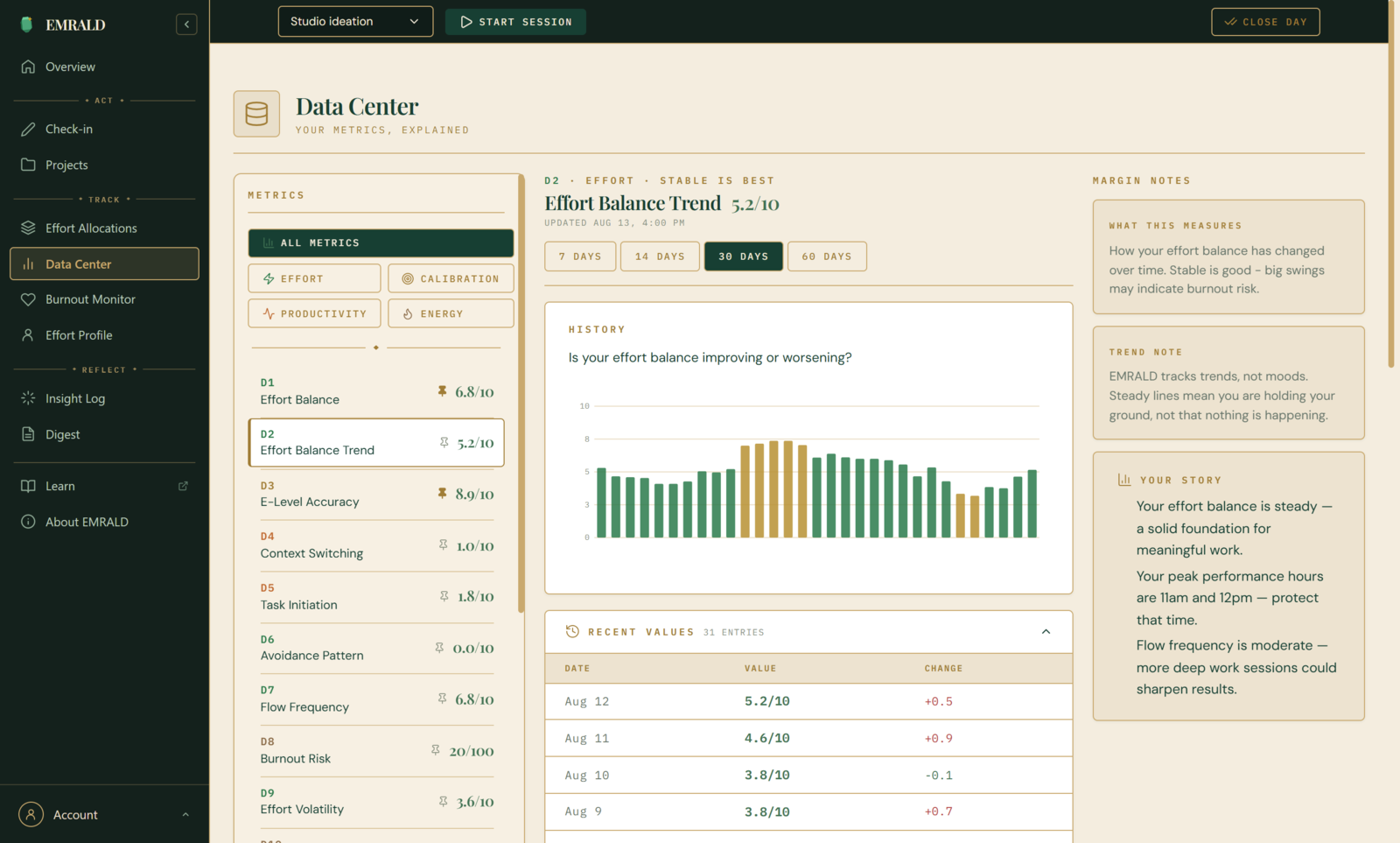
Task: Click the Projects folder icon
Action: pyautogui.click(x=28, y=165)
